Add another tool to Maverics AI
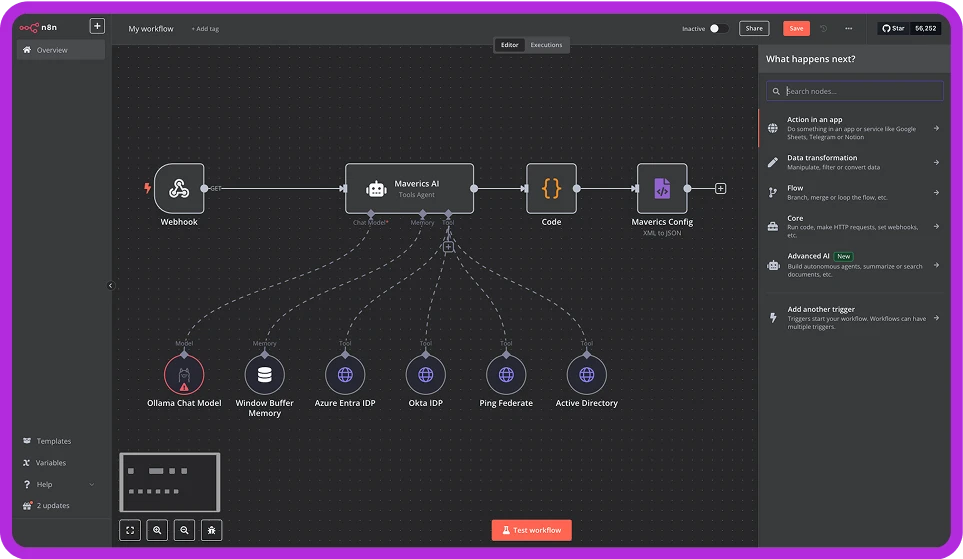The height and width of the screenshot is (559, 963). point(448,247)
